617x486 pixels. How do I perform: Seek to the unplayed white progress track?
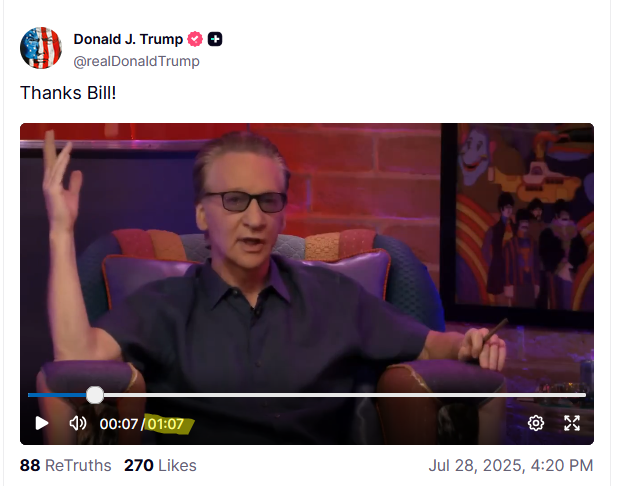coord(345,395)
